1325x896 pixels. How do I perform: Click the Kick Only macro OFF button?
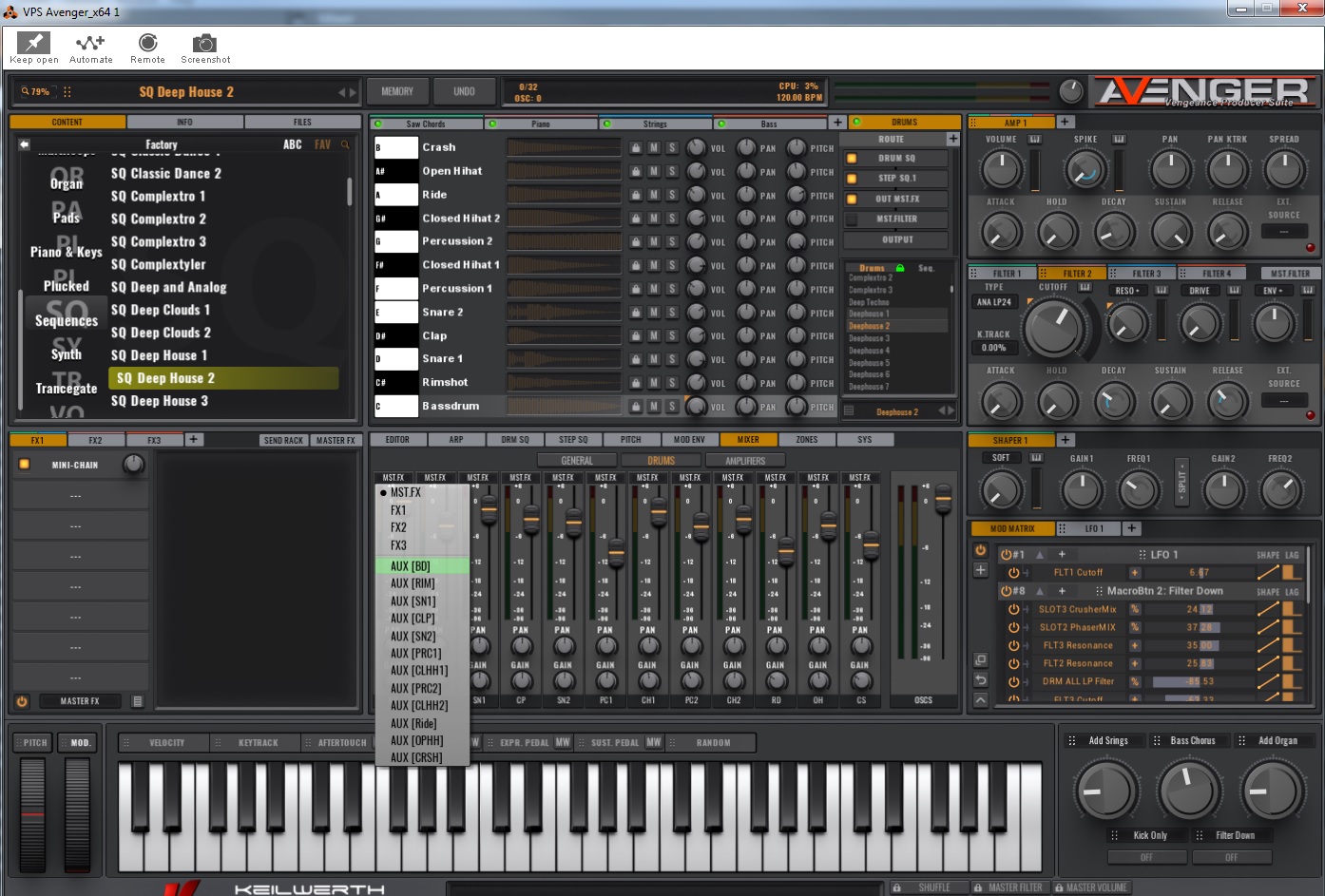tap(1146, 857)
